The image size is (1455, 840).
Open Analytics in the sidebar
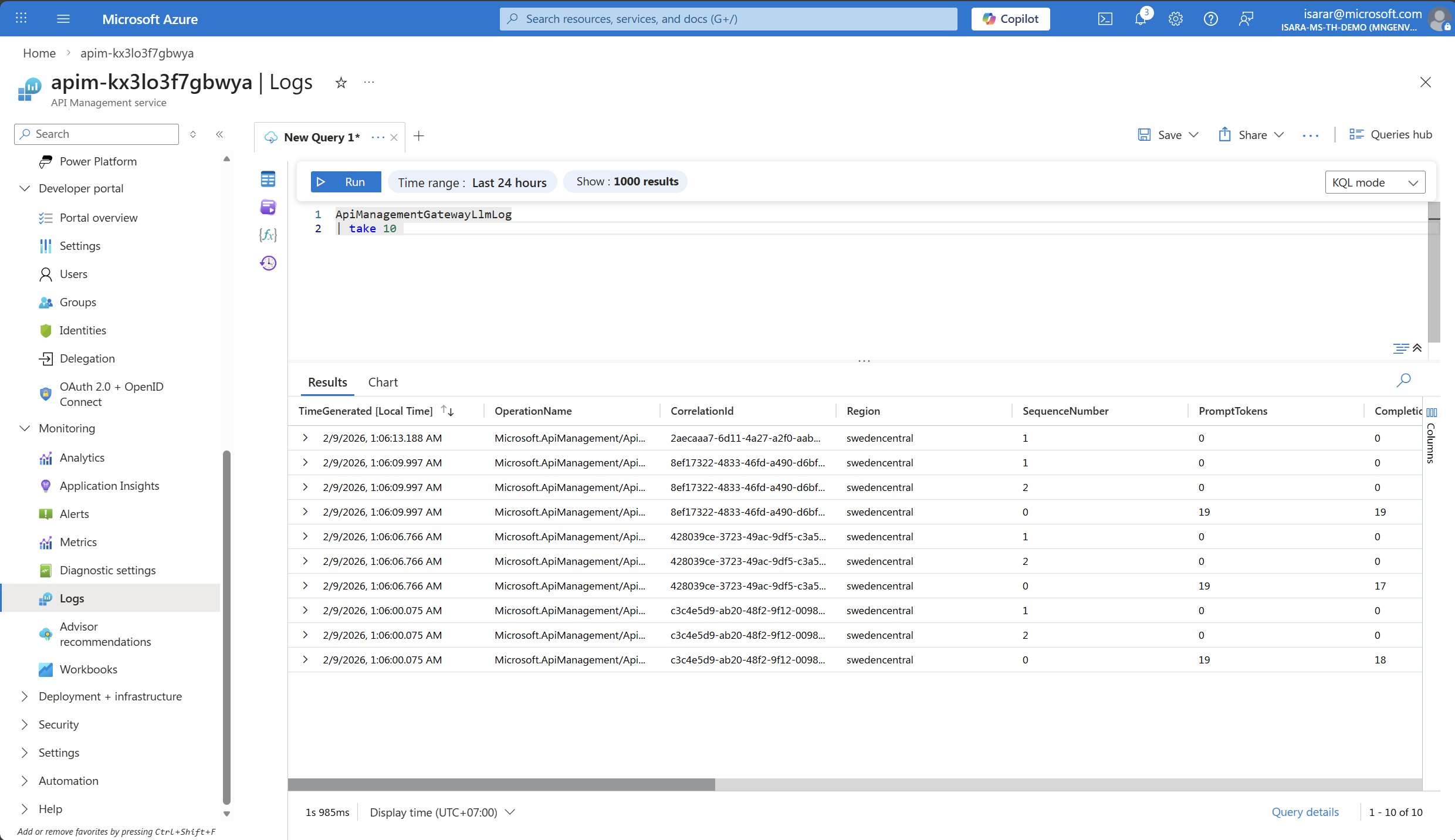[x=82, y=458]
